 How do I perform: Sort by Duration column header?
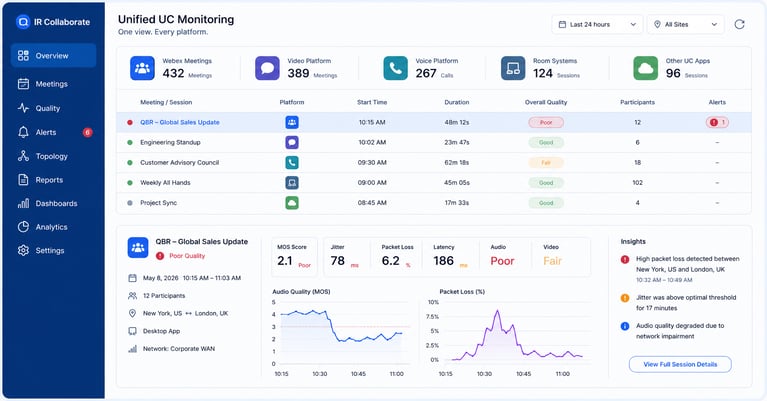pyautogui.click(x=457, y=102)
